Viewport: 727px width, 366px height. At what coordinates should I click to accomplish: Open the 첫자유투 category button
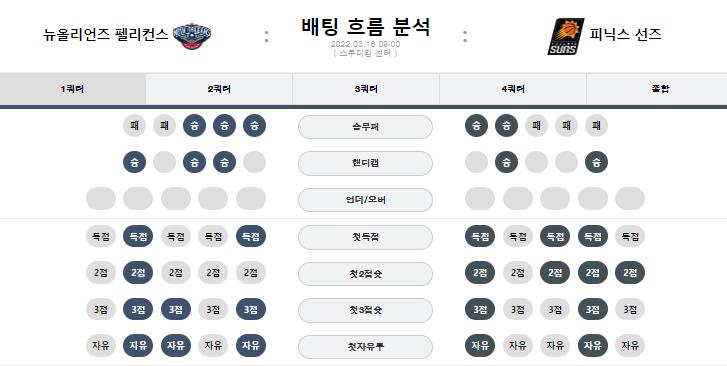365,347
